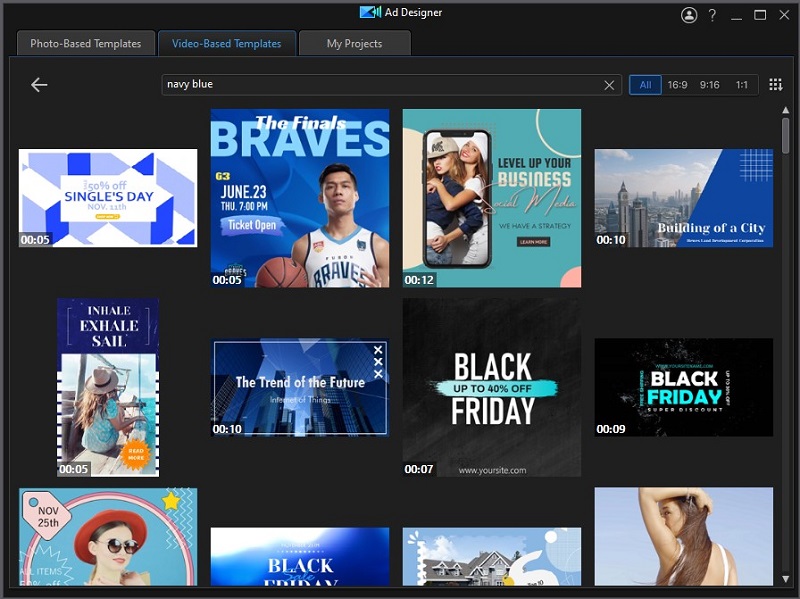Switch to Photo-Based Templates tab
The height and width of the screenshot is (599, 800).
(86, 43)
